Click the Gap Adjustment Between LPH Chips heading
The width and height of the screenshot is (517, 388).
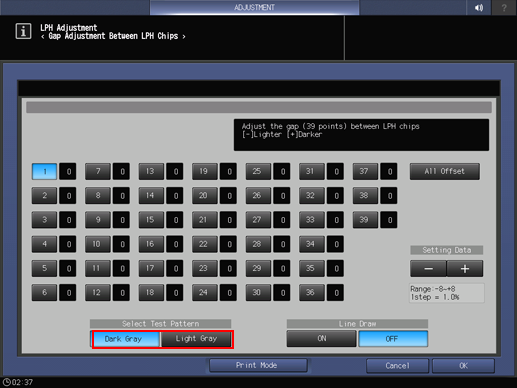coord(113,36)
